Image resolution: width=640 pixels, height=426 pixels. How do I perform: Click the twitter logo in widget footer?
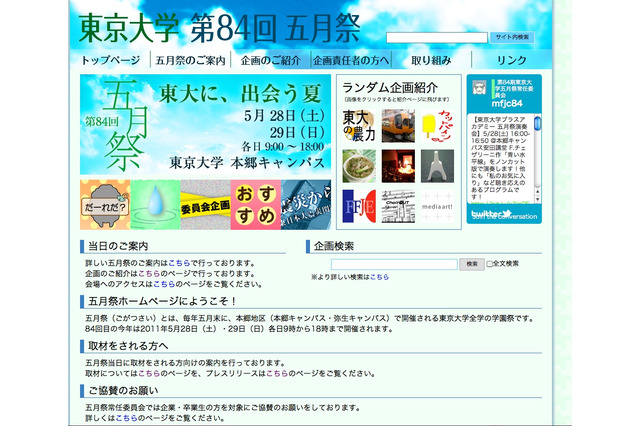(x=491, y=214)
